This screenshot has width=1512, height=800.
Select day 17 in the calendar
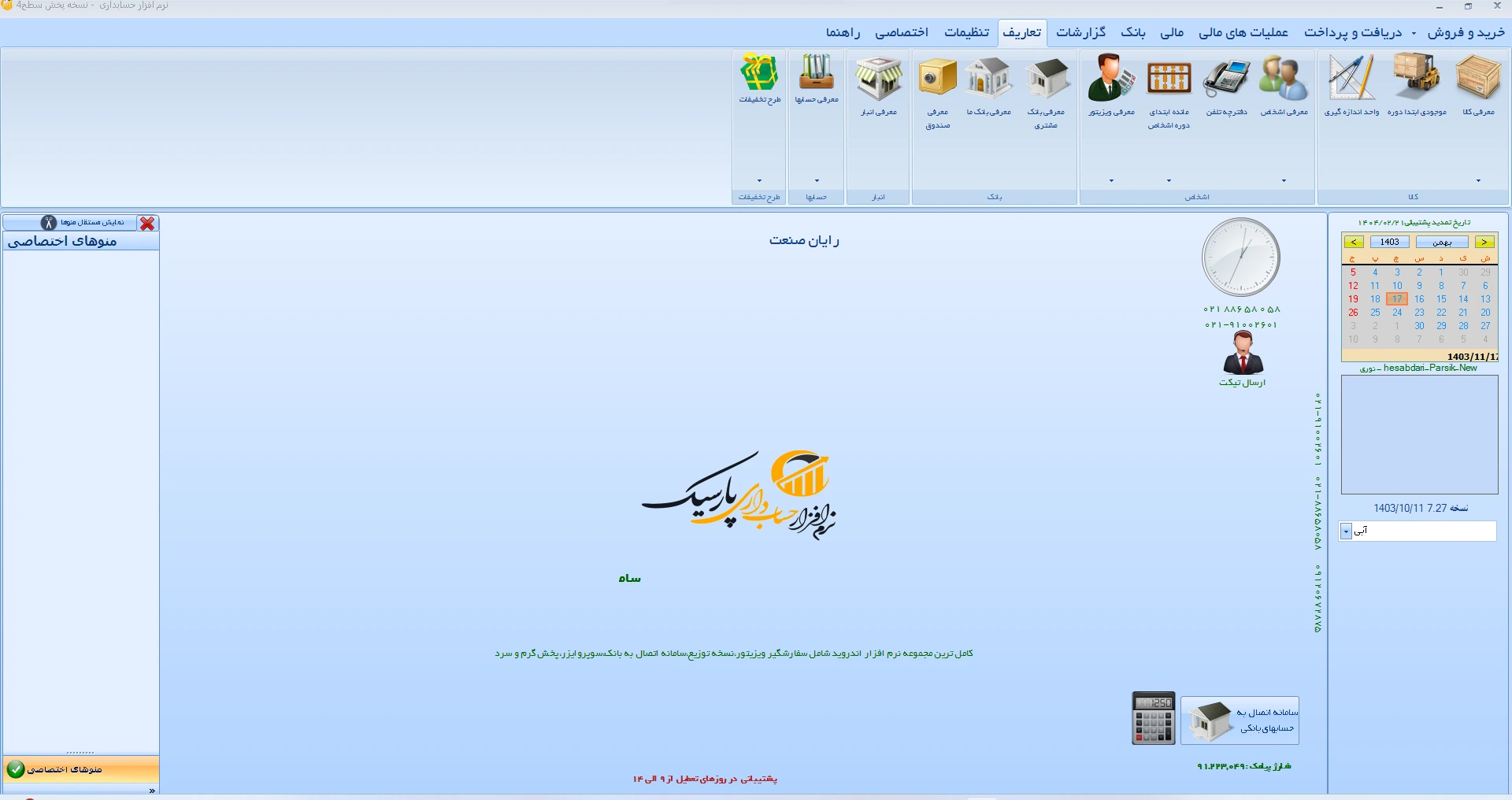point(1397,299)
